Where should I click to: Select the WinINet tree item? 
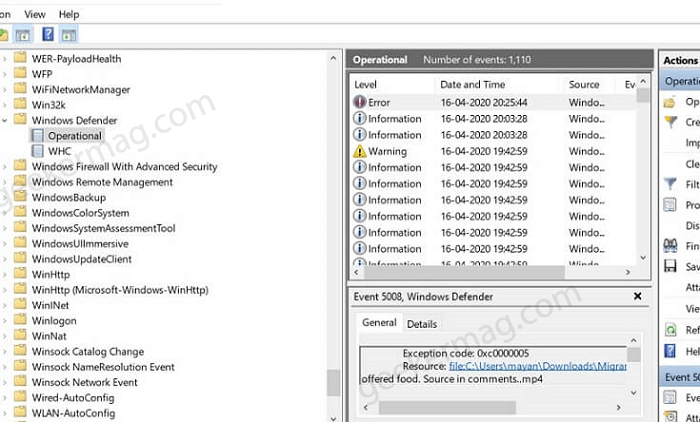[50, 305]
